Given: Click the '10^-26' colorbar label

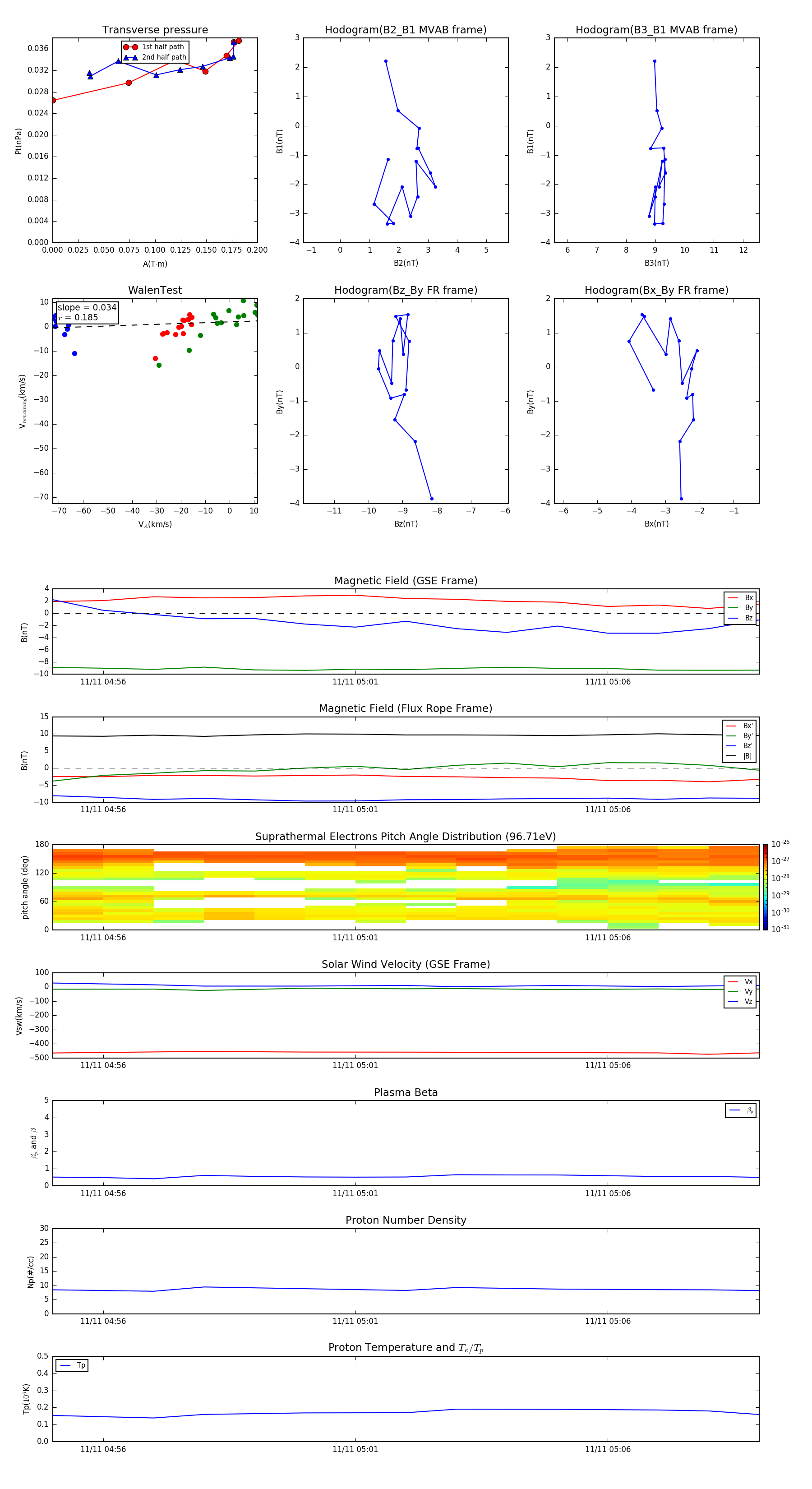Looking at the screenshot, I should pos(780,844).
